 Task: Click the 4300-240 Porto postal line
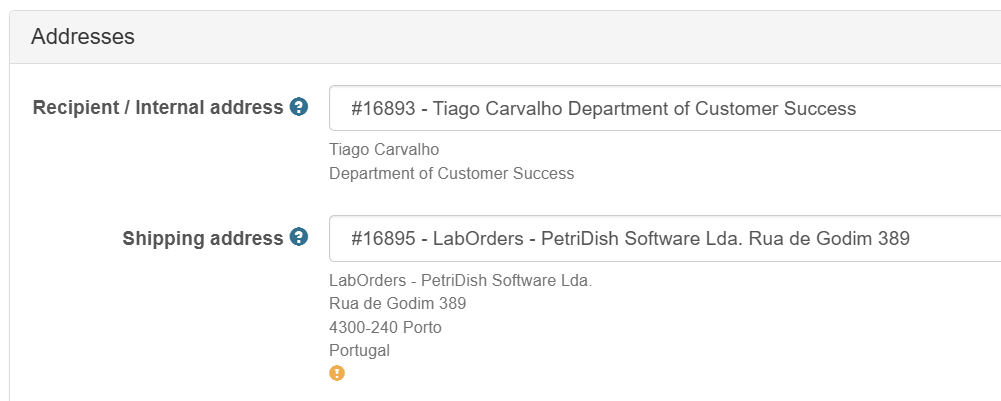coord(385,328)
